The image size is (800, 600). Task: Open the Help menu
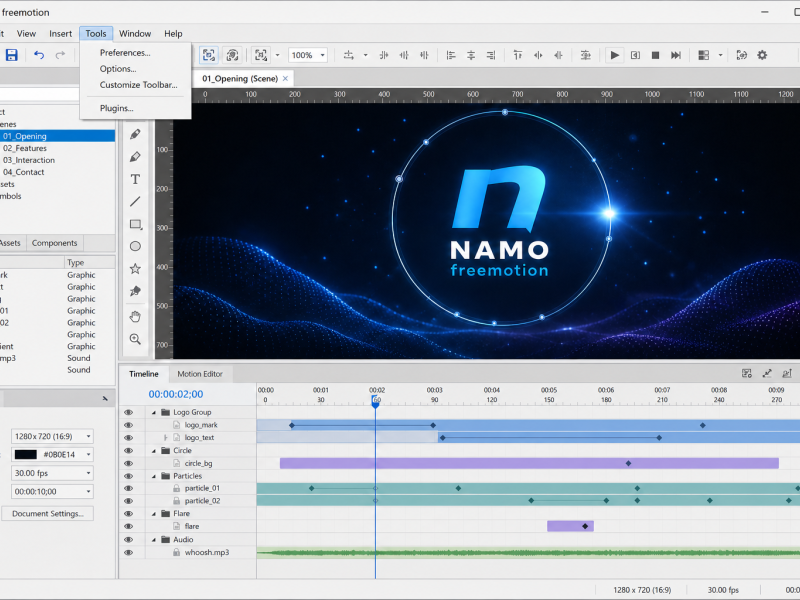(x=173, y=34)
